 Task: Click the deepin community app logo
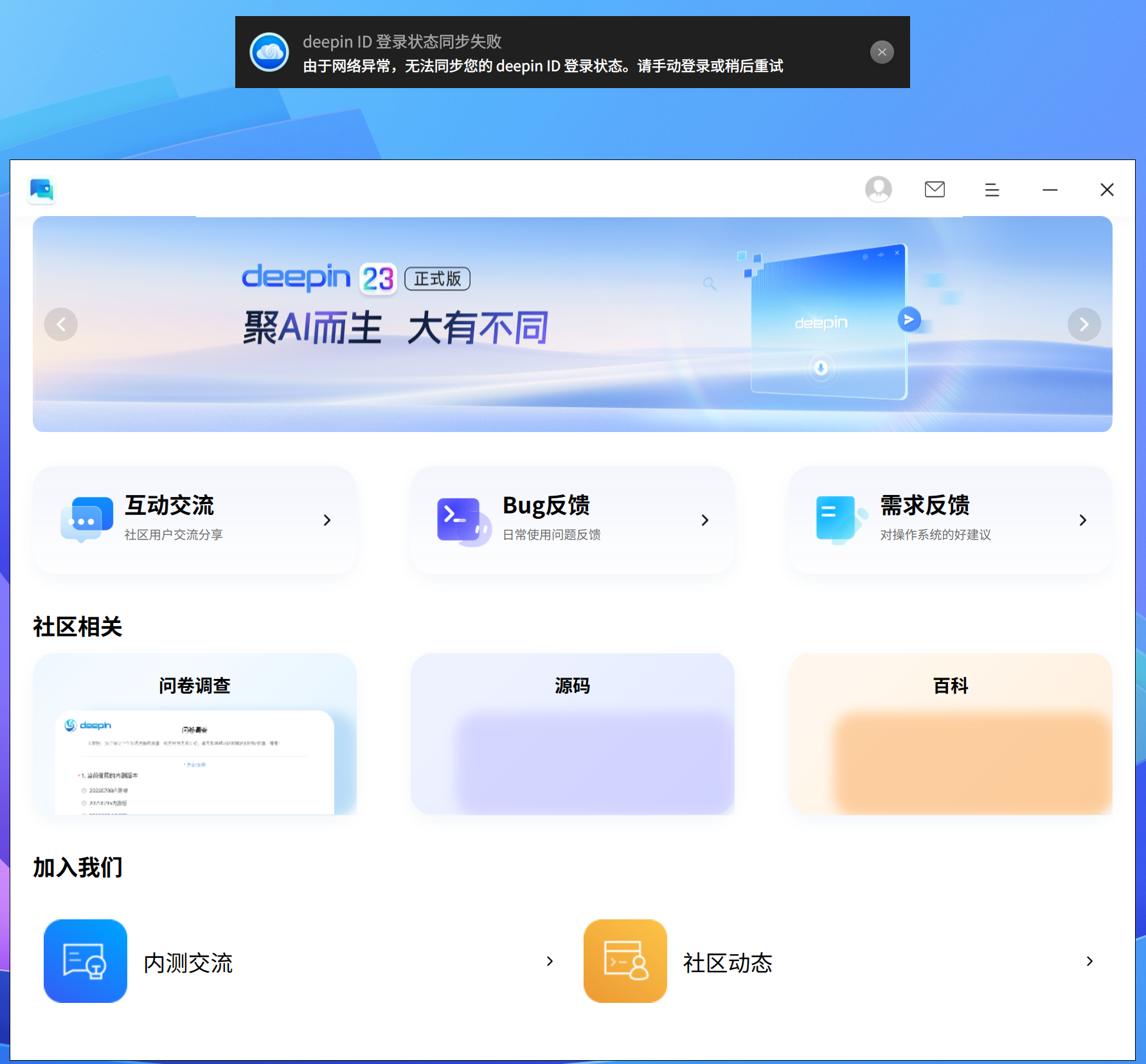click(41, 190)
